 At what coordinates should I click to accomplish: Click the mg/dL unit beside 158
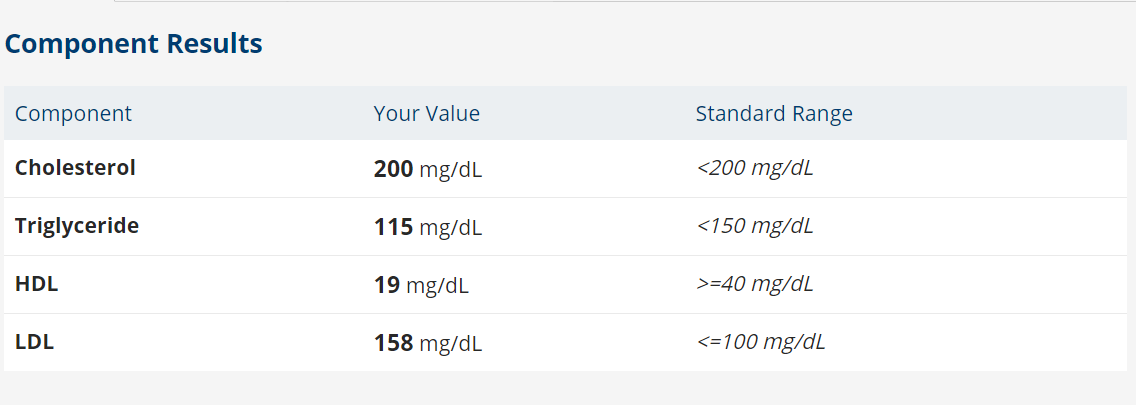[x=451, y=344]
